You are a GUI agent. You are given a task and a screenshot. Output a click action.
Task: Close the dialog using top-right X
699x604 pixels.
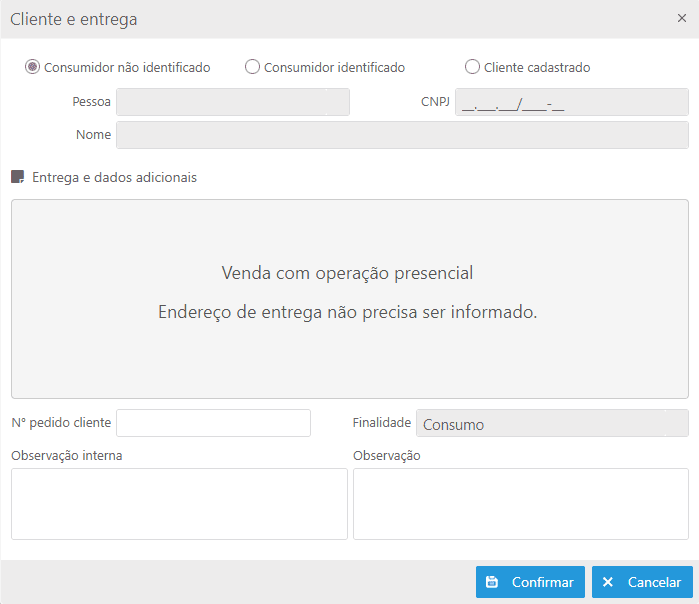(x=682, y=18)
